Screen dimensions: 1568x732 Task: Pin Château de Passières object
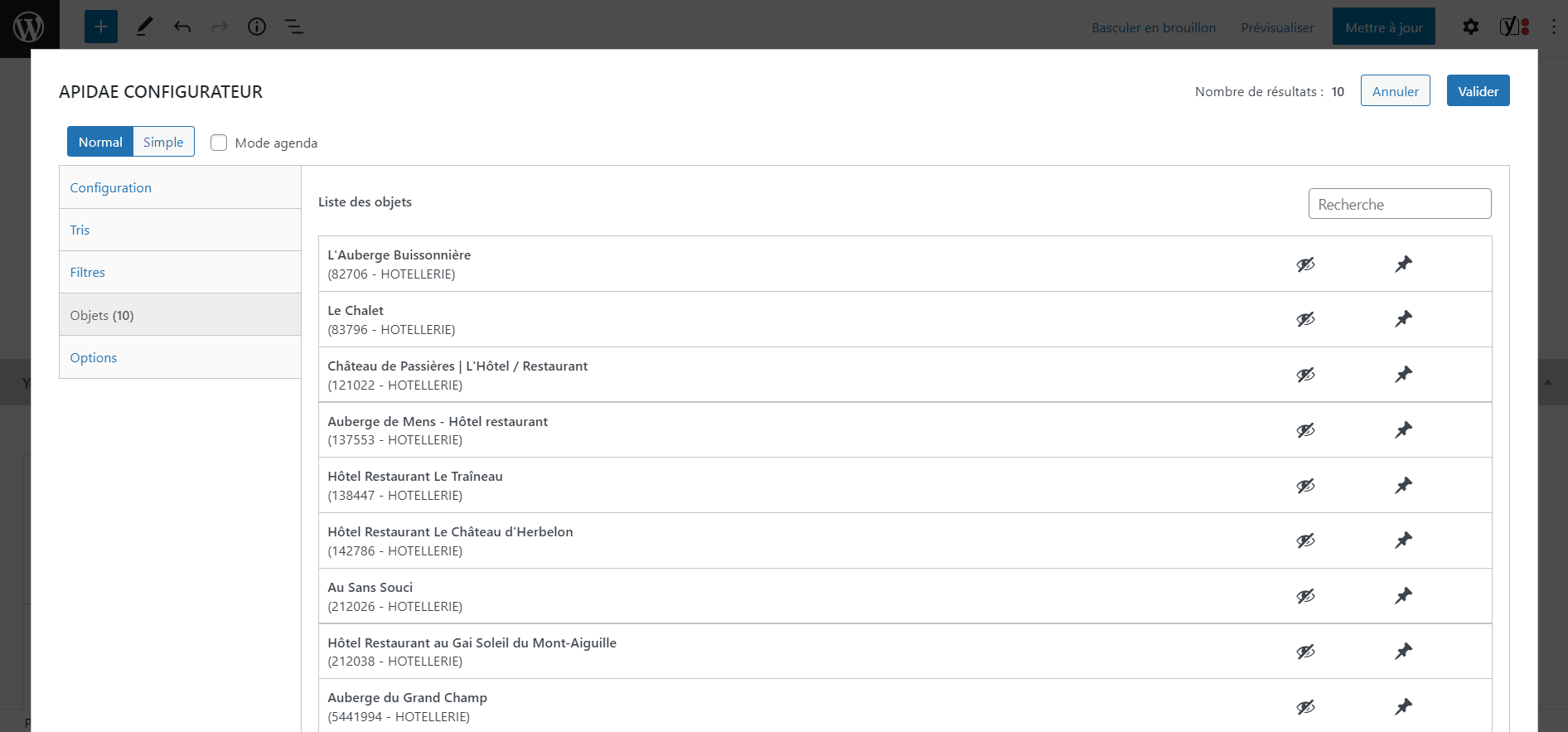[x=1403, y=375]
